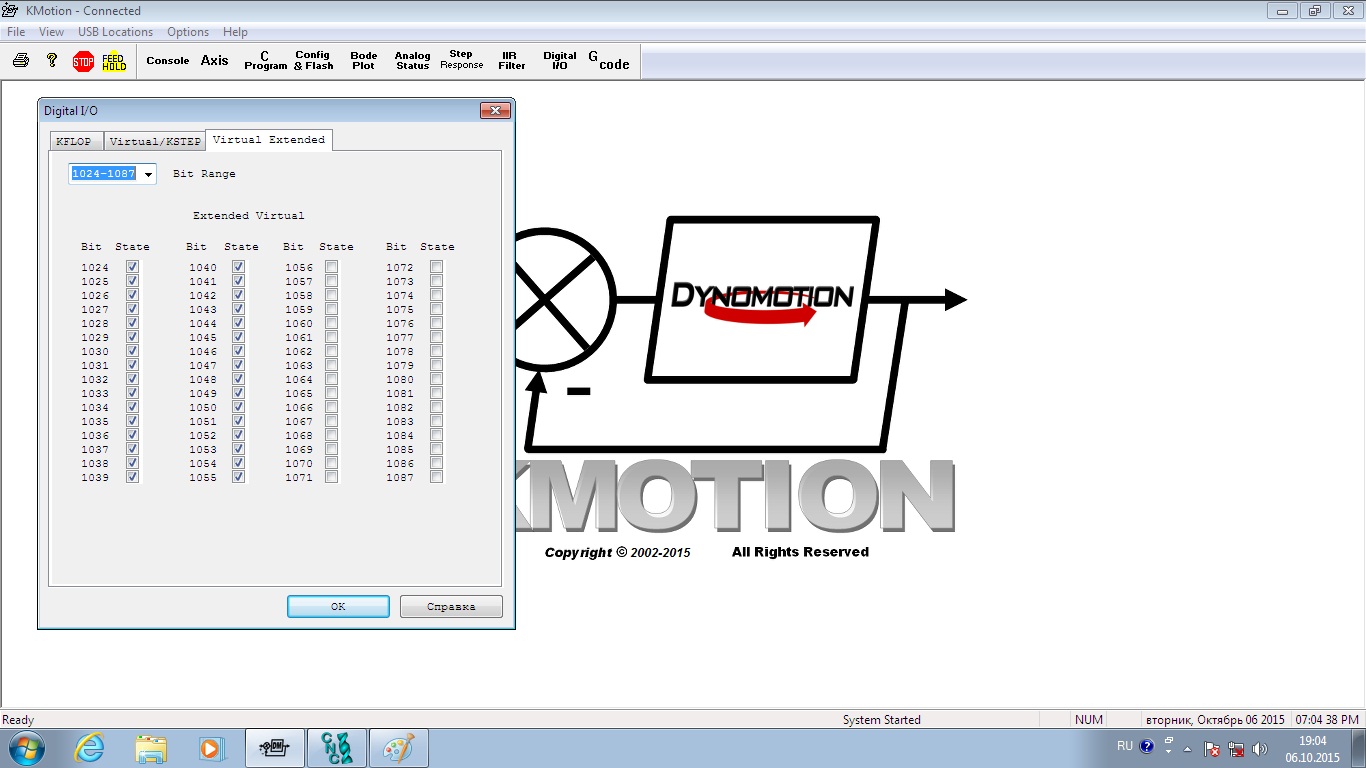Click the "Ready" status bar text

point(18,720)
